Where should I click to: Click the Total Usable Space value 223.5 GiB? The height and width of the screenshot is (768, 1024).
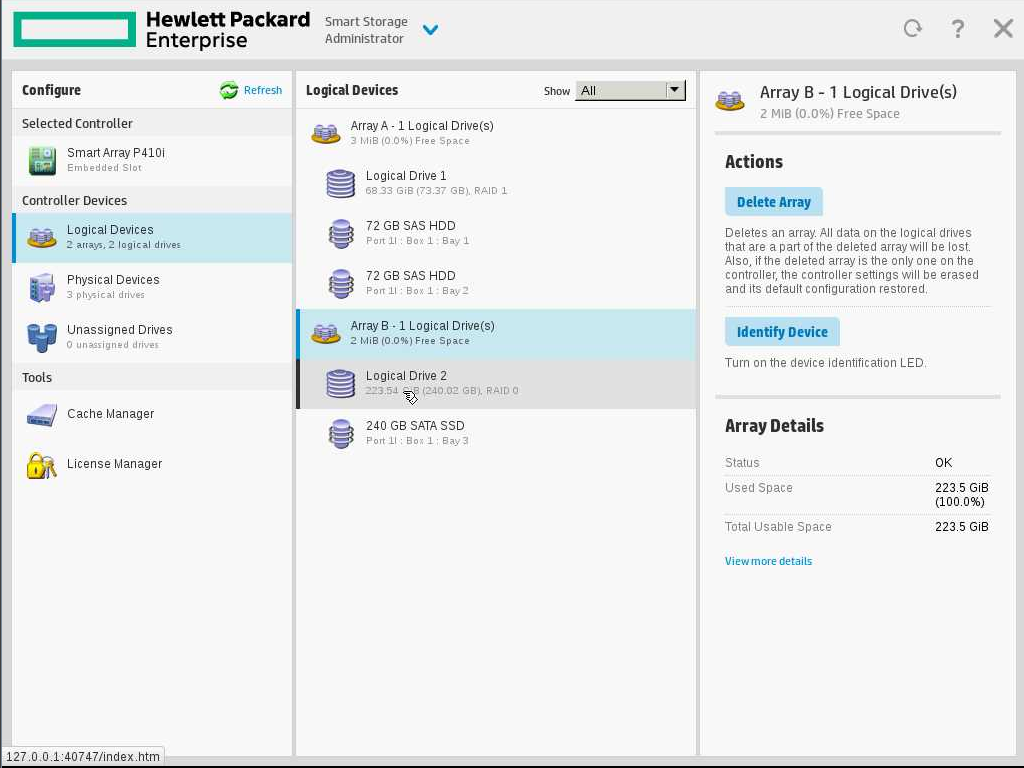point(962,527)
